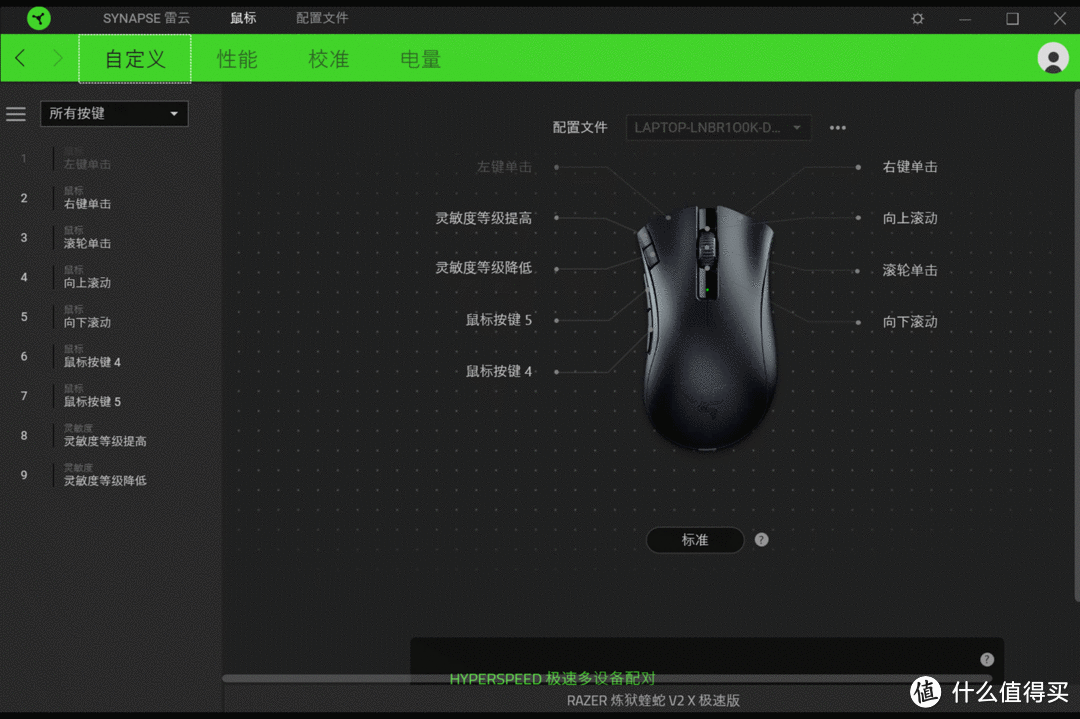Viewport: 1080px width, 719px height.
Task: Switch to the 性能 tab
Action: click(237, 59)
